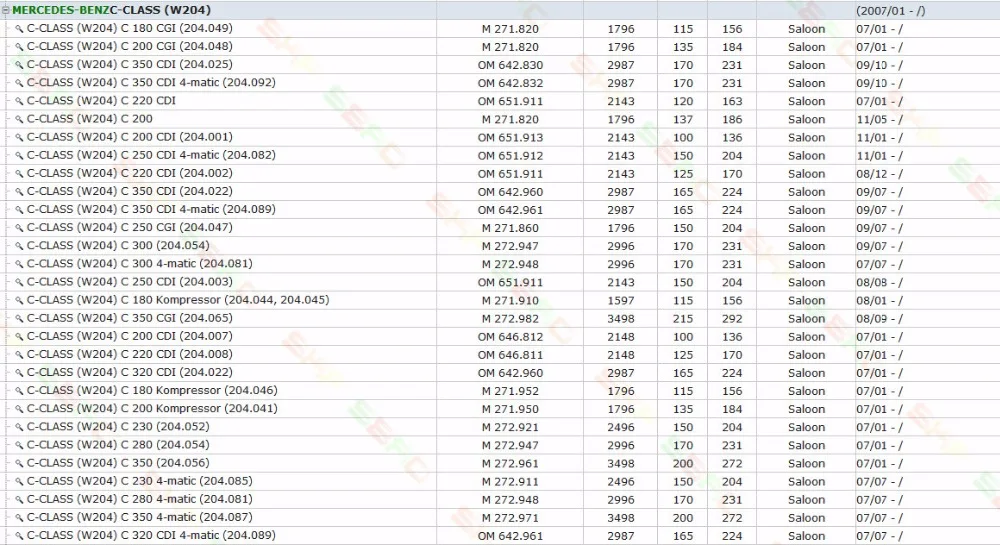Viewport: 1000px width, 545px height.
Task: Click magnifier icon beside C 280 4-matic (204.081)
Action: click(19, 499)
